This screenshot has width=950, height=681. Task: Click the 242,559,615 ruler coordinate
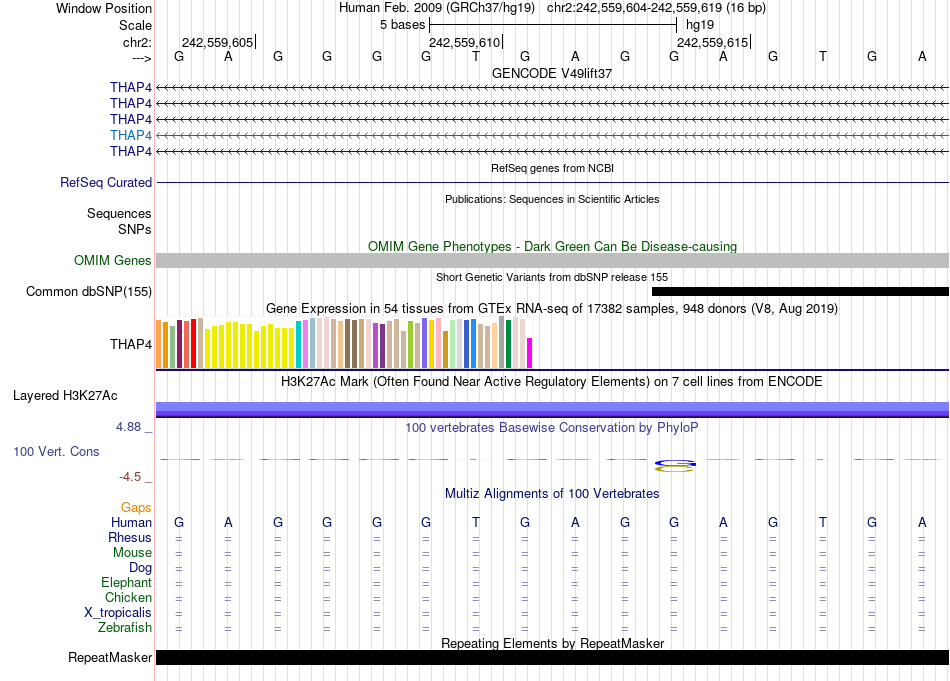coord(712,42)
